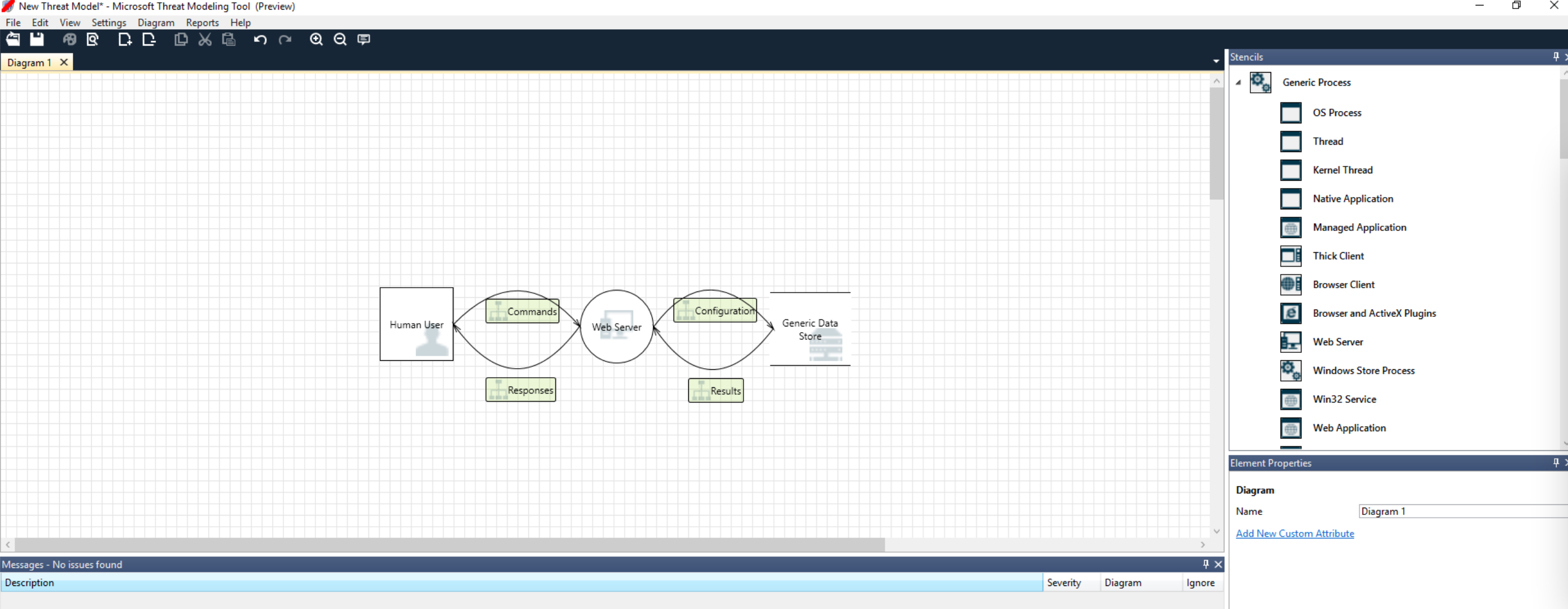1568x609 pixels.
Task: Switch to Analysis view magnifier icon
Action: 92,39
